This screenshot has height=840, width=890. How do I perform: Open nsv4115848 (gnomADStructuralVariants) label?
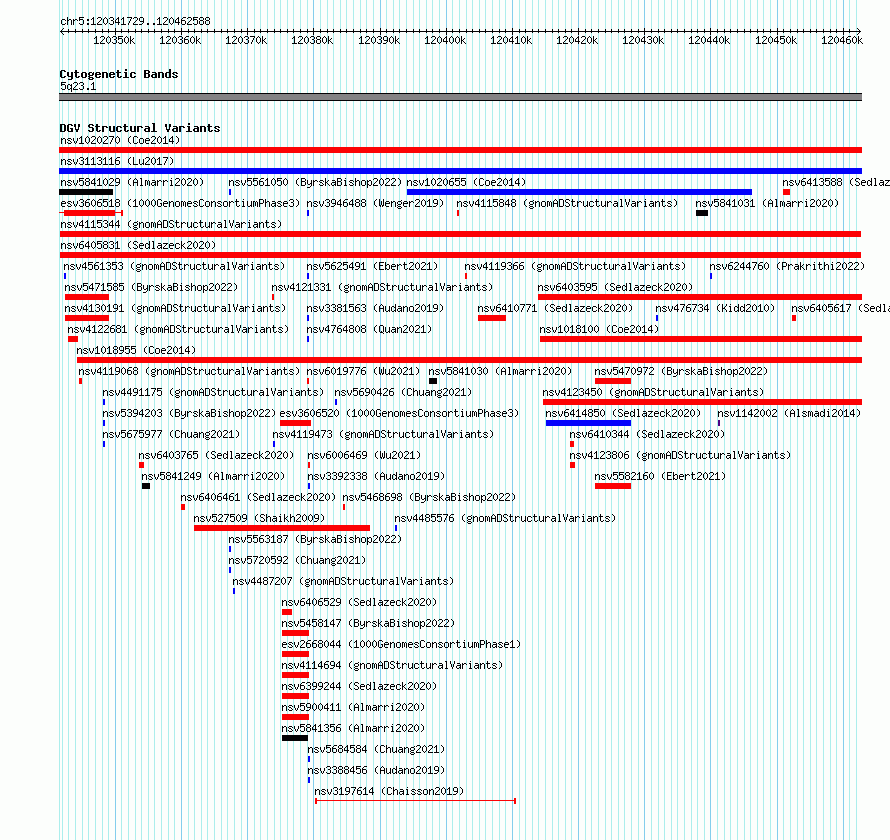[x=567, y=203]
